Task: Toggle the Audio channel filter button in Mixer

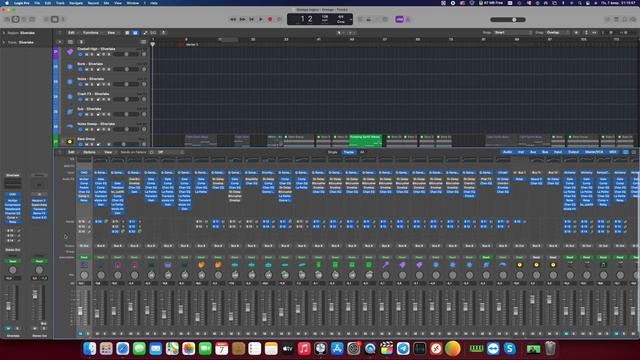Action: pos(507,152)
